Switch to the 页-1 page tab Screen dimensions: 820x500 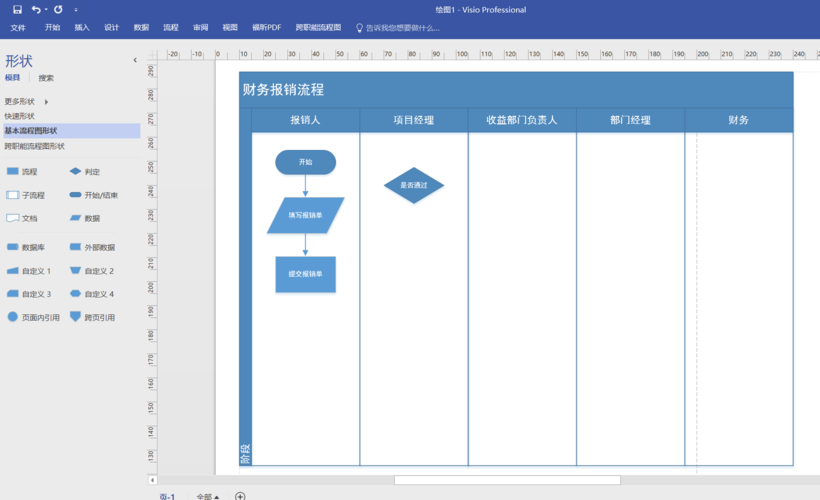pos(167,496)
